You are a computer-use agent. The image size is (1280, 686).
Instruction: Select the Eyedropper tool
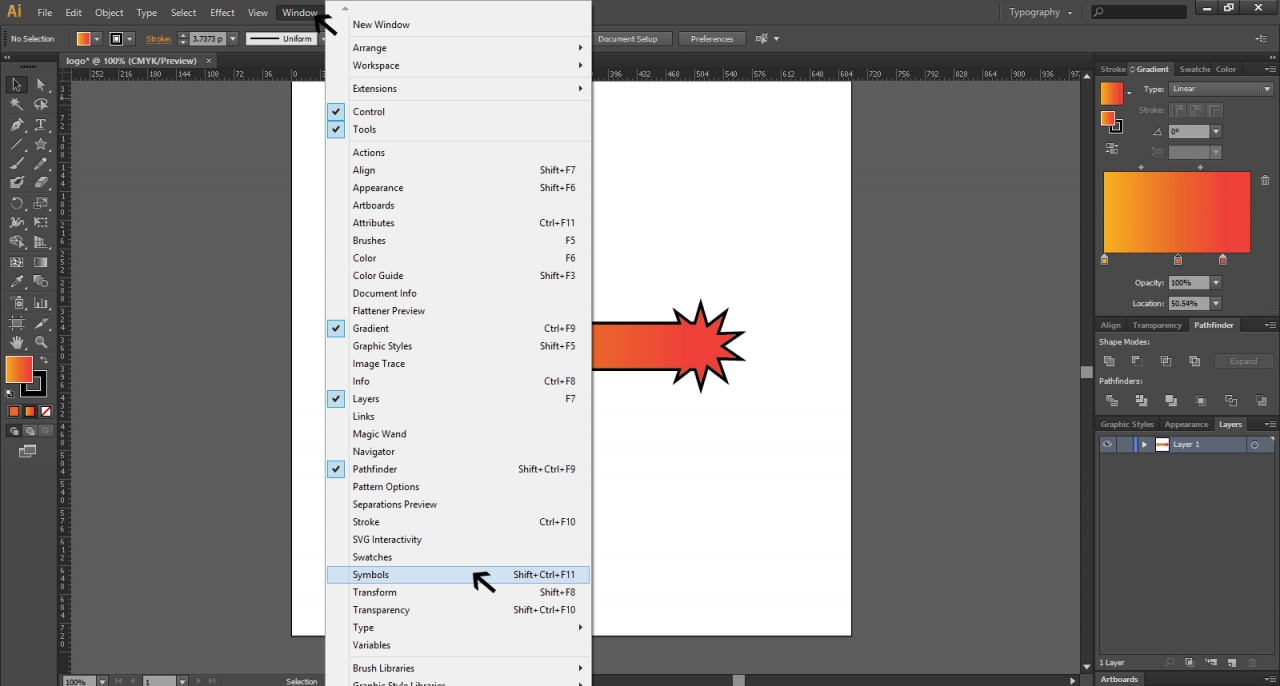coord(17,282)
